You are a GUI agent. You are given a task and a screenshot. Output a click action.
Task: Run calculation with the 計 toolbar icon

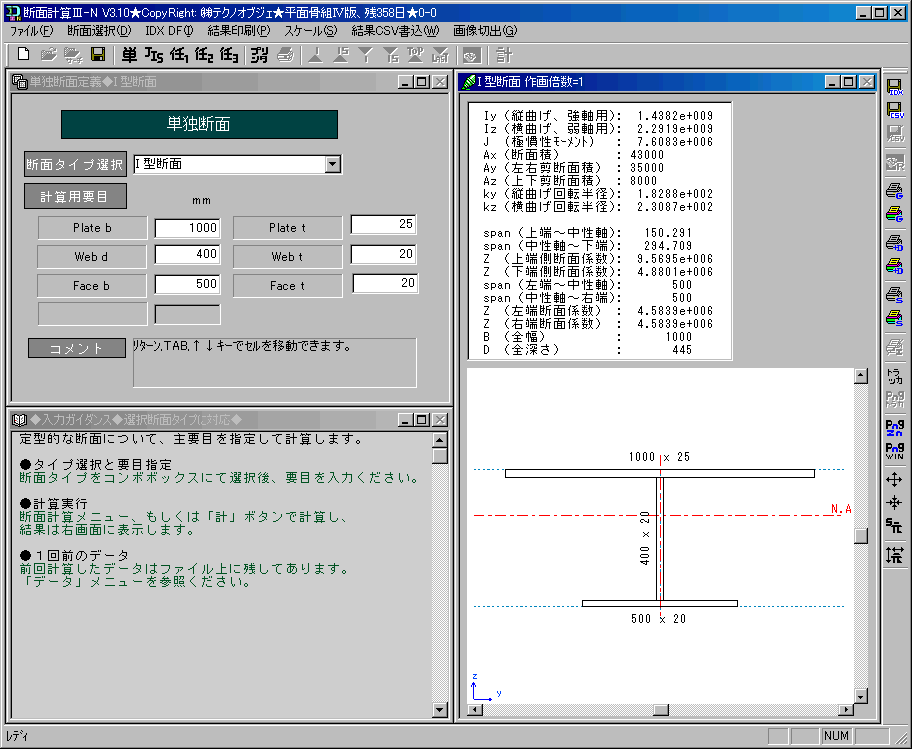coord(505,54)
